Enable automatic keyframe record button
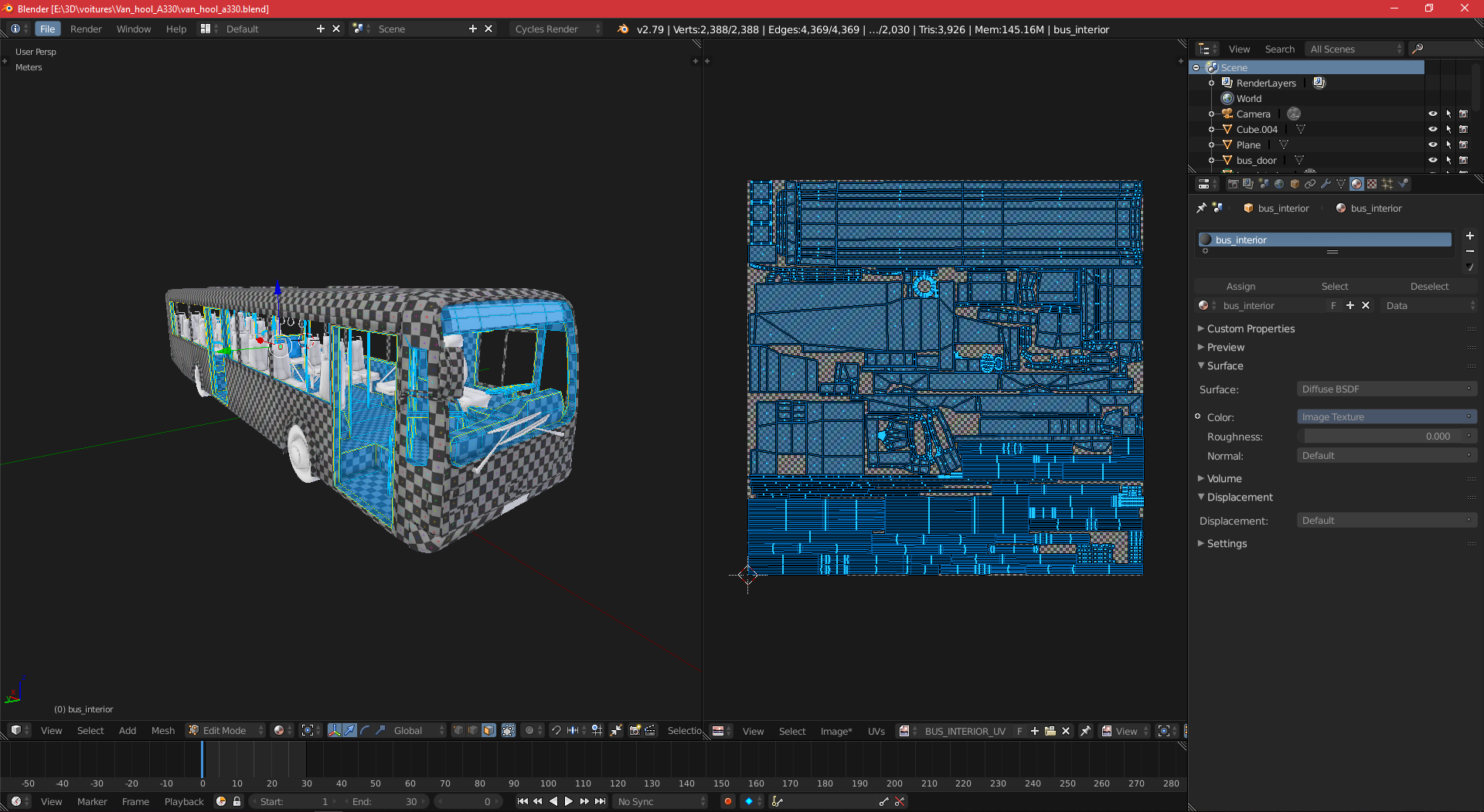Screen dimensions: 1484x812 pos(727,802)
